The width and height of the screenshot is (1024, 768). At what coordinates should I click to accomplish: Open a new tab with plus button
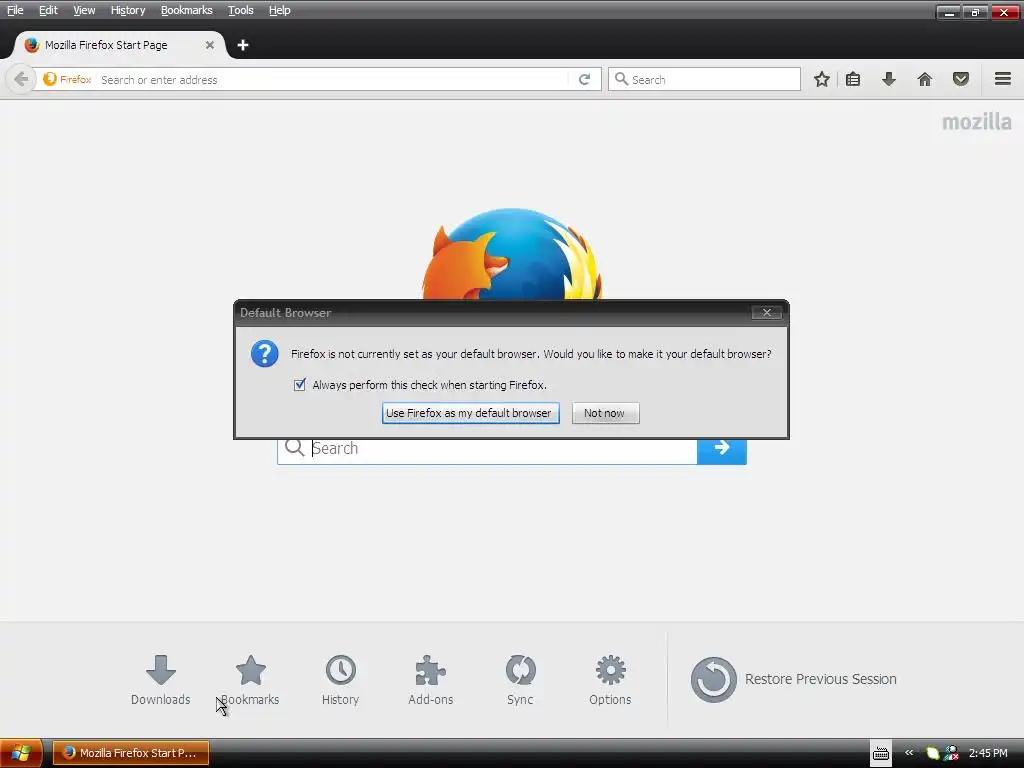click(243, 45)
